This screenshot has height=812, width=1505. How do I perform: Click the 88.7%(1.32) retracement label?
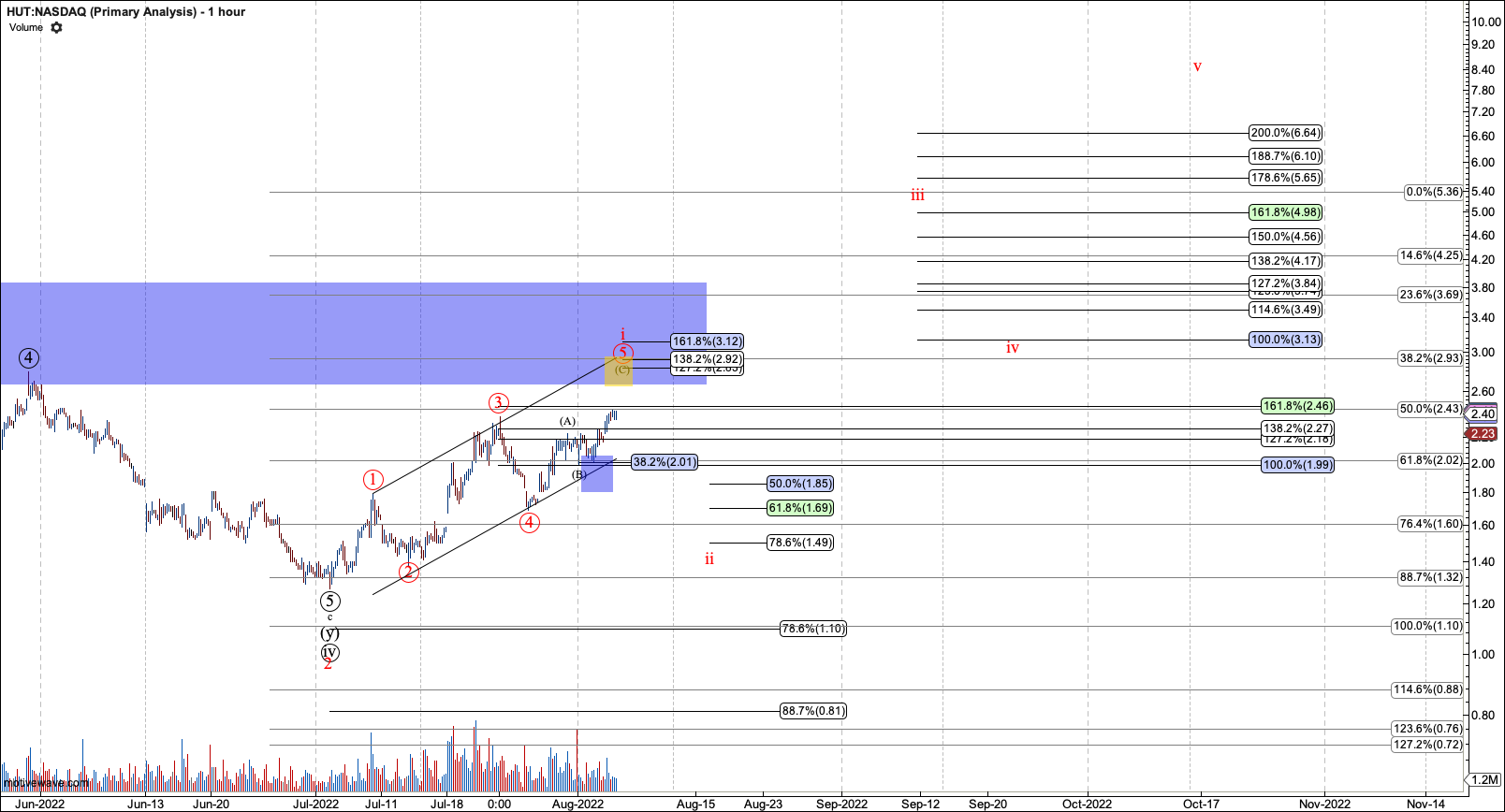coord(1431,577)
